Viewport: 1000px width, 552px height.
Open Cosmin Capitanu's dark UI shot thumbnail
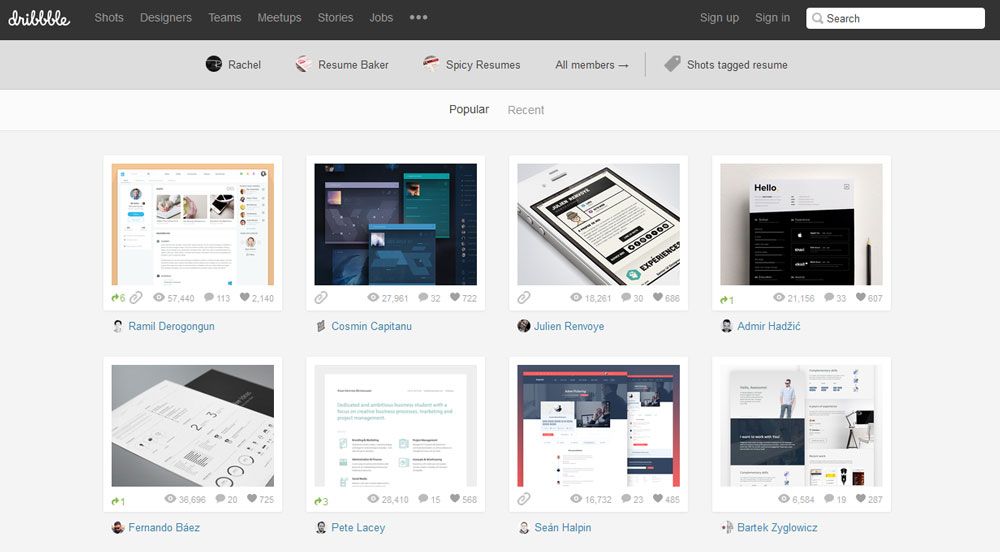(395, 224)
